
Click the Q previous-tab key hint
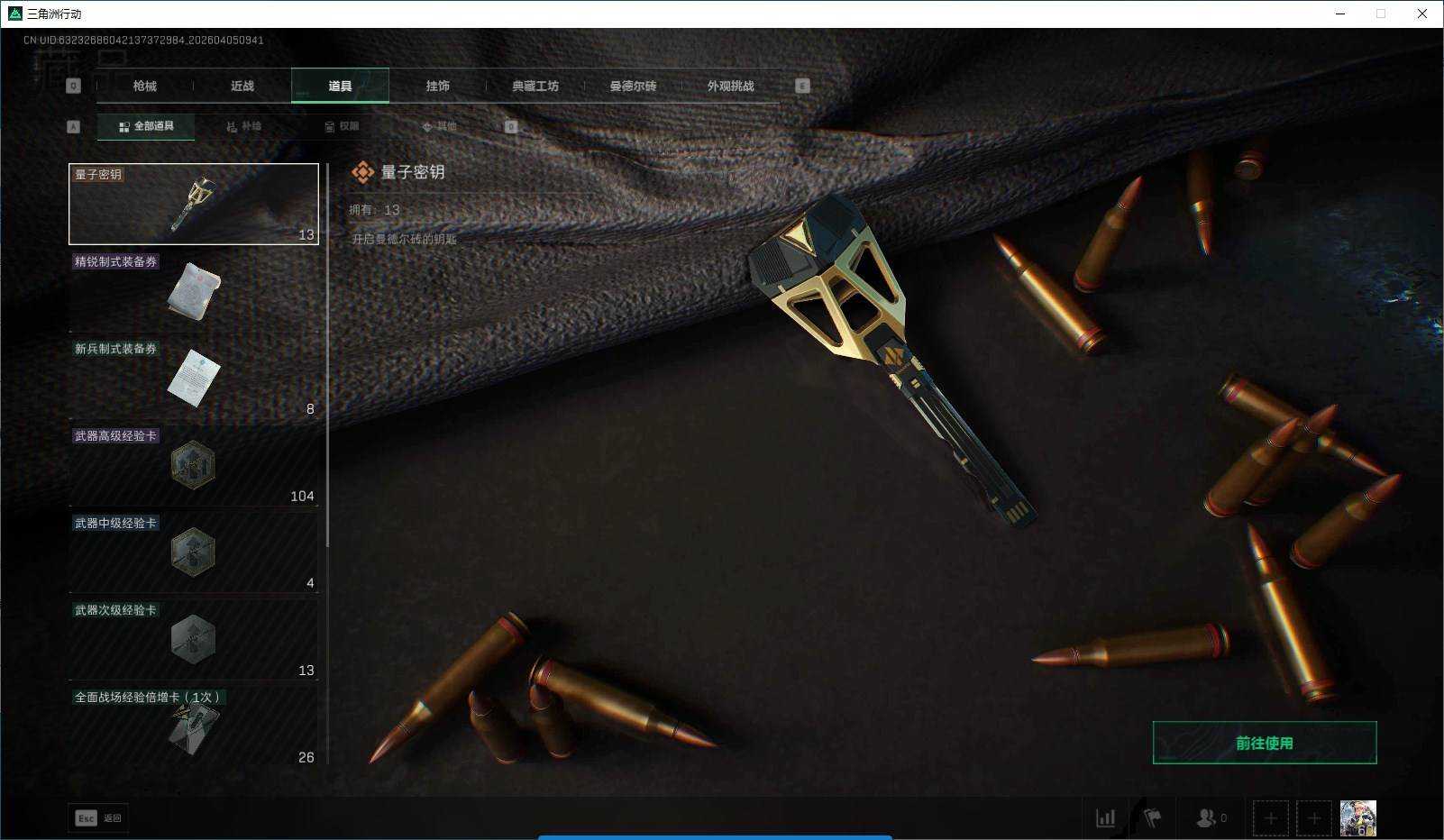coord(74,86)
